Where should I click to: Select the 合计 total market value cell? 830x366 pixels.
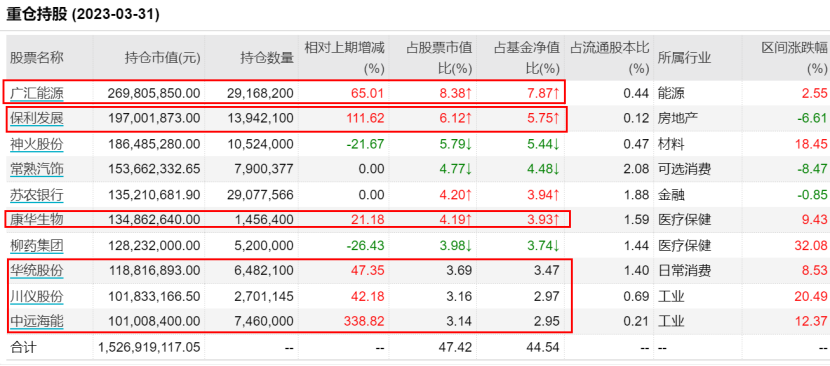point(150,347)
